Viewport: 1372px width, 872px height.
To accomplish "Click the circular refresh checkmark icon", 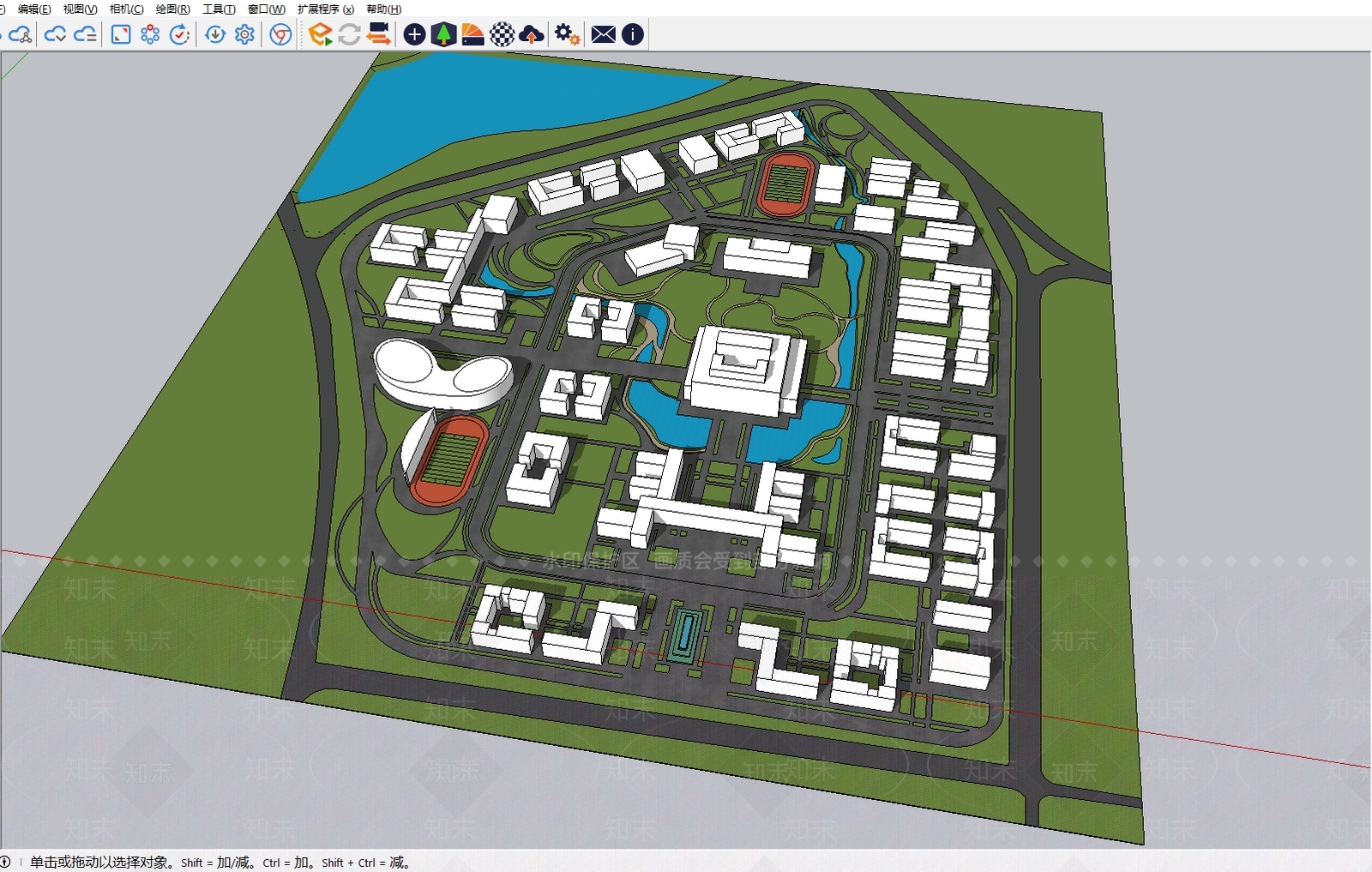I will (x=179, y=34).
